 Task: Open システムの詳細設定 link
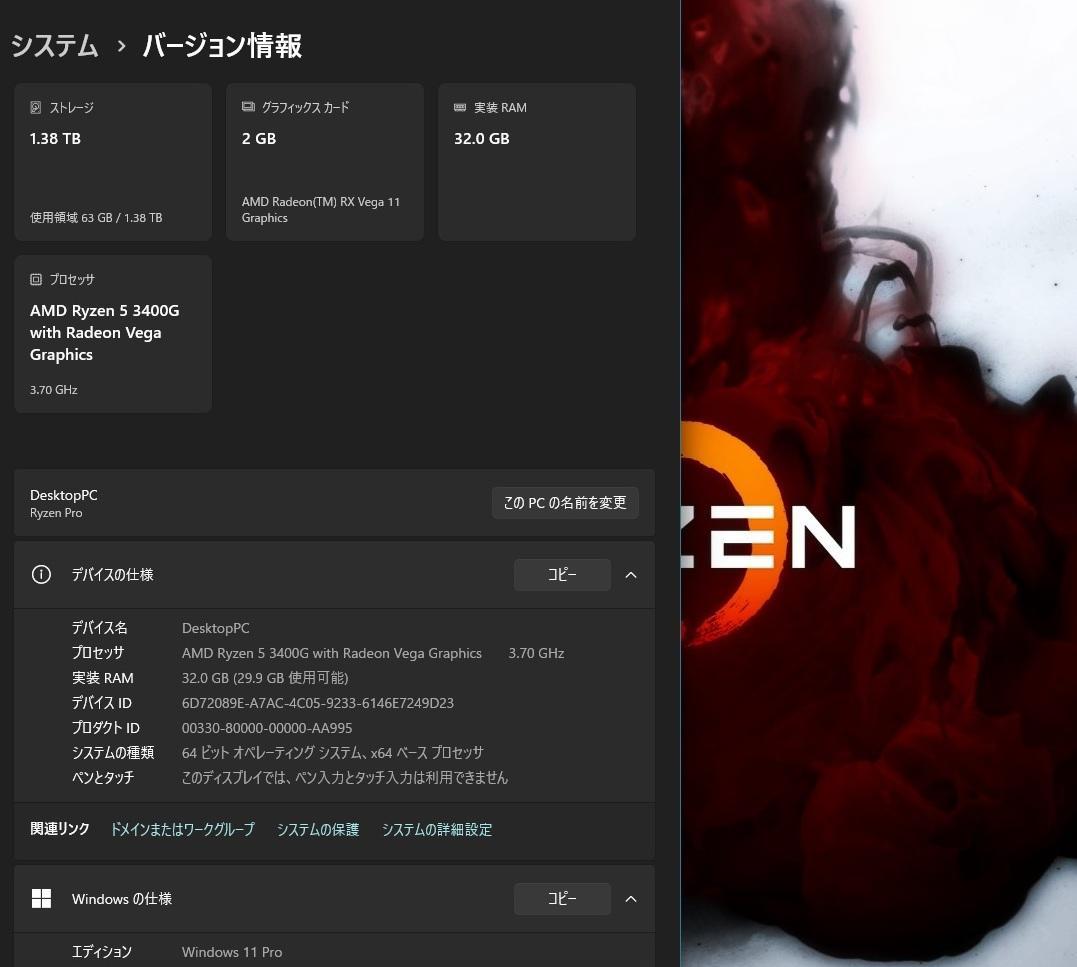pos(437,829)
